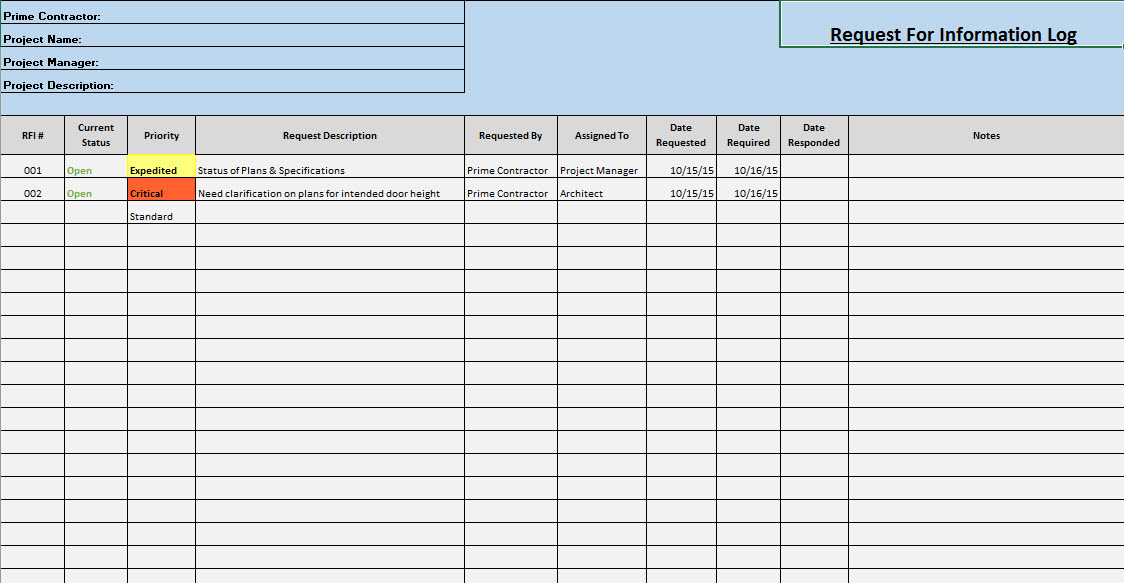The width and height of the screenshot is (1124, 583).
Task: Select the Current Status column header
Action: click(x=96, y=136)
